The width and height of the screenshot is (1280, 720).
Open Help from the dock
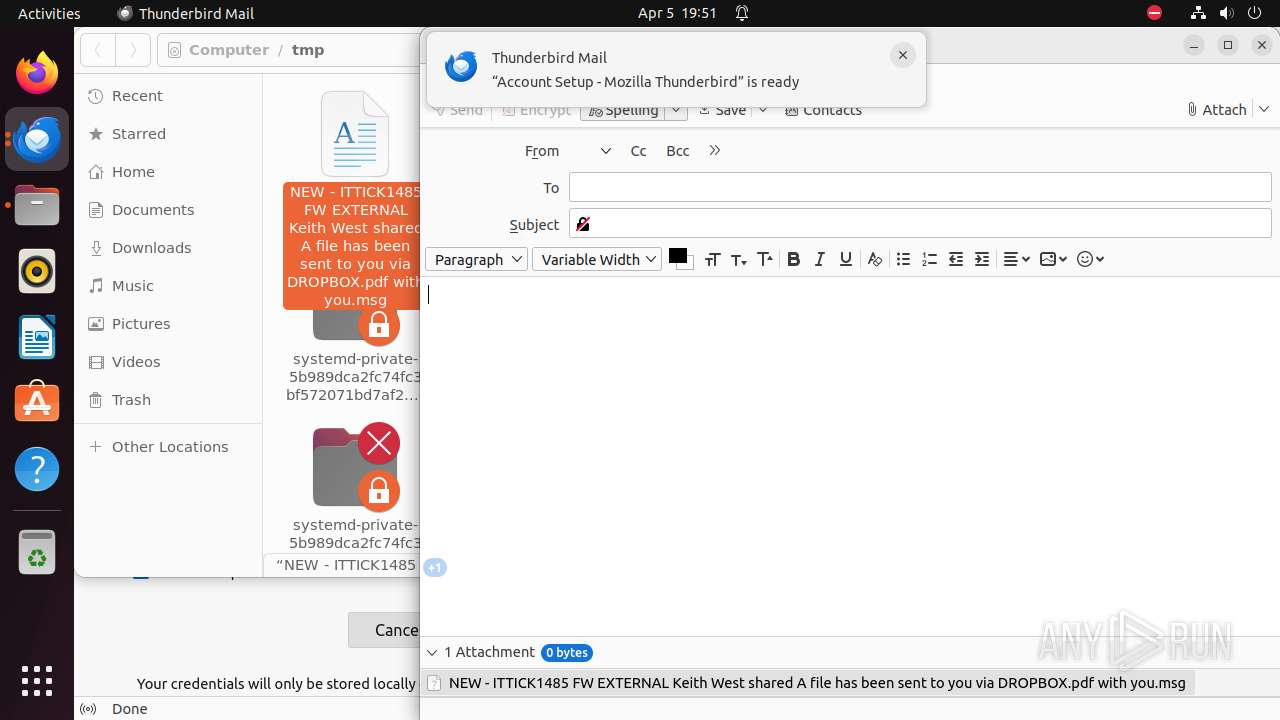(37, 469)
